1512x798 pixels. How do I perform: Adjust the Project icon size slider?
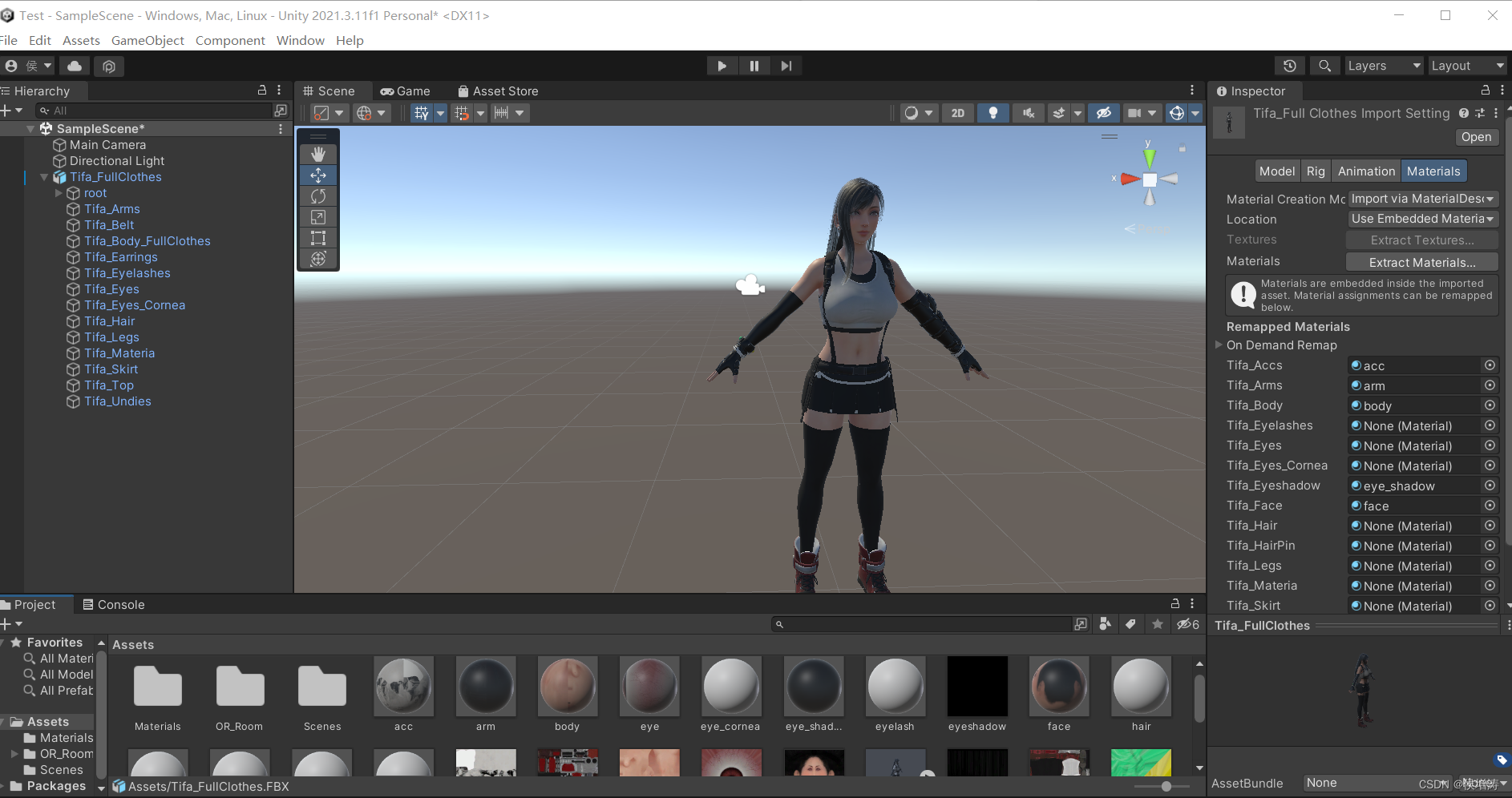1166,786
